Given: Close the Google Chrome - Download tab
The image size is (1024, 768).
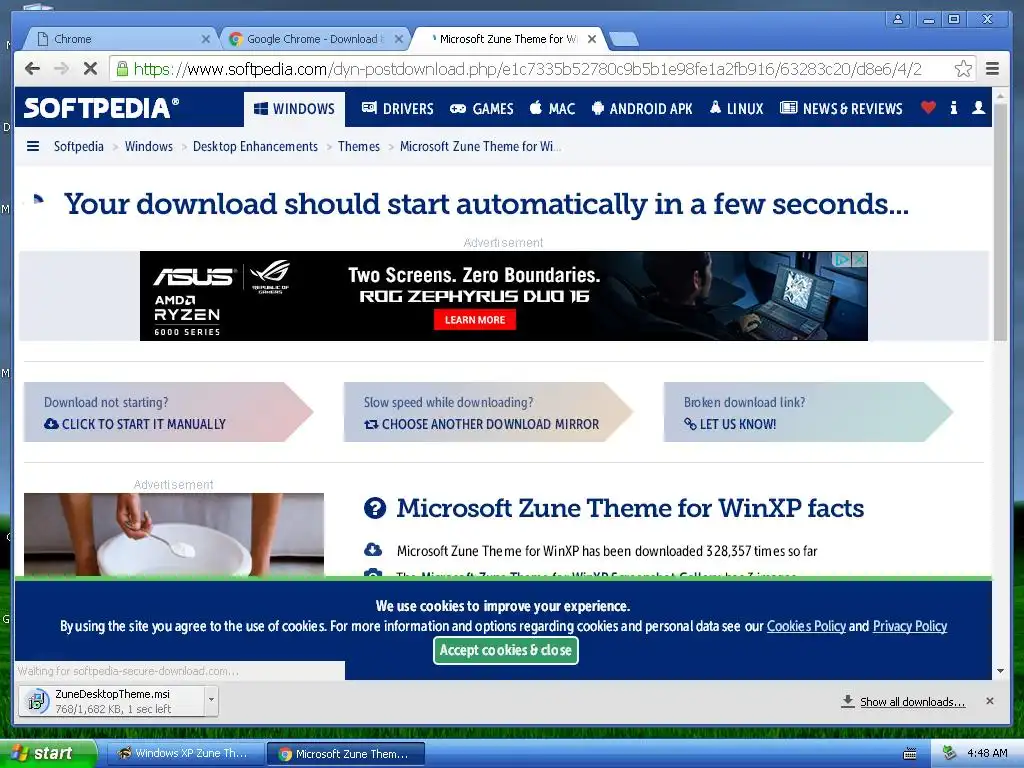Looking at the screenshot, I should 398,39.
